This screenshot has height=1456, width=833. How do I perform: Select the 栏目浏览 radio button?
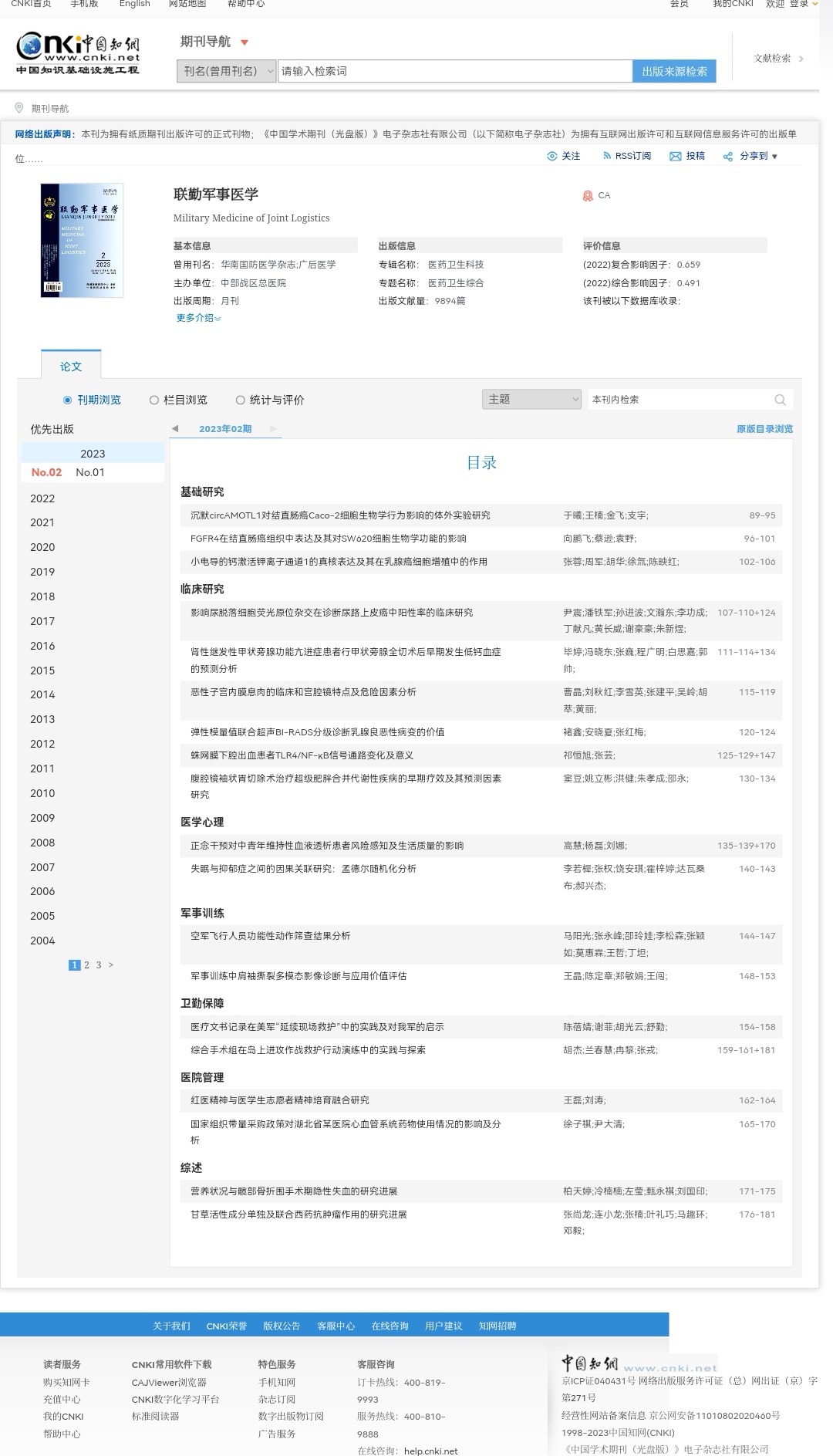coord(154,400)
